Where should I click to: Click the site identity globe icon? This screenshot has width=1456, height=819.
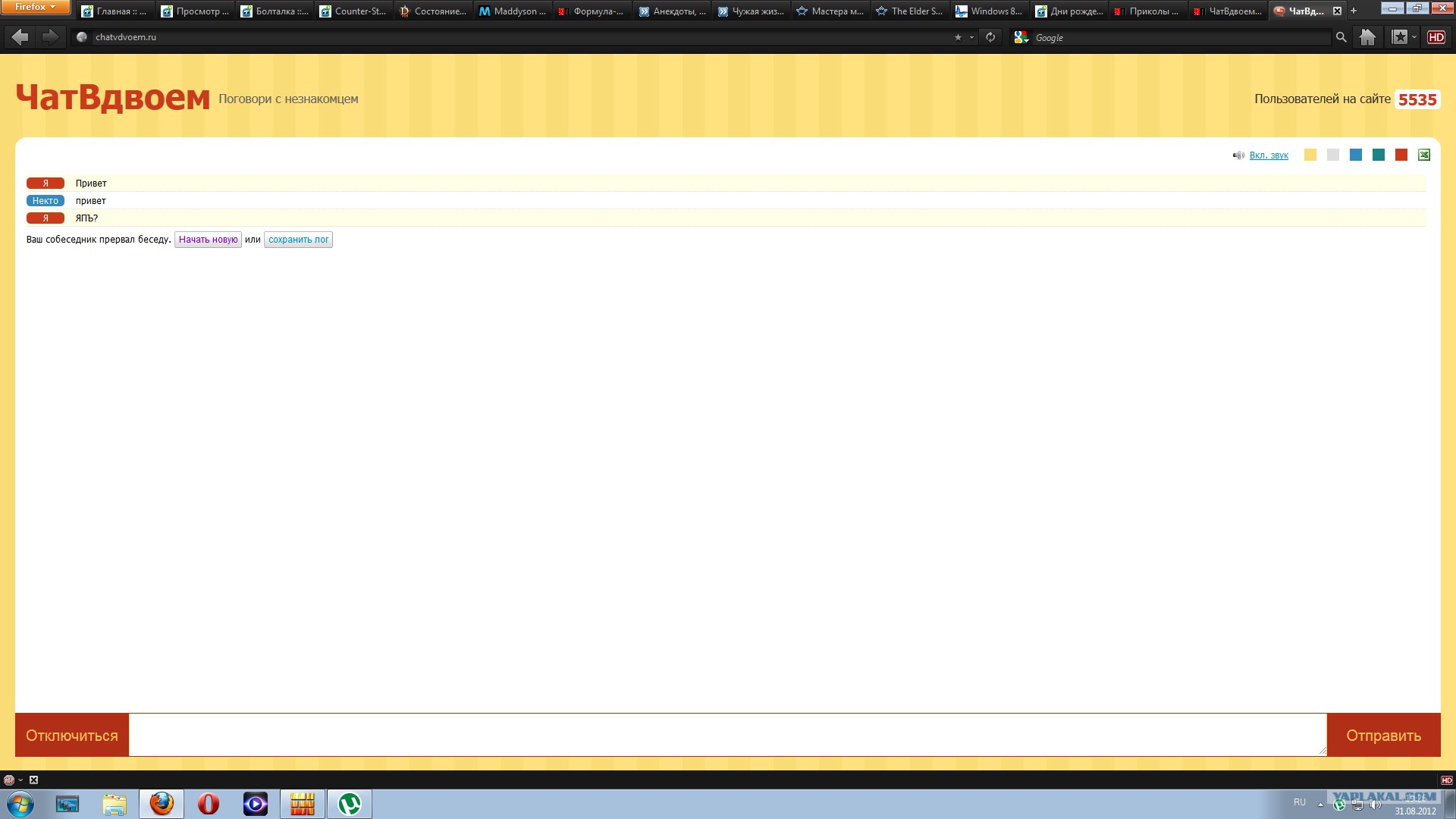pyautogui.click(x=82, y=37)
